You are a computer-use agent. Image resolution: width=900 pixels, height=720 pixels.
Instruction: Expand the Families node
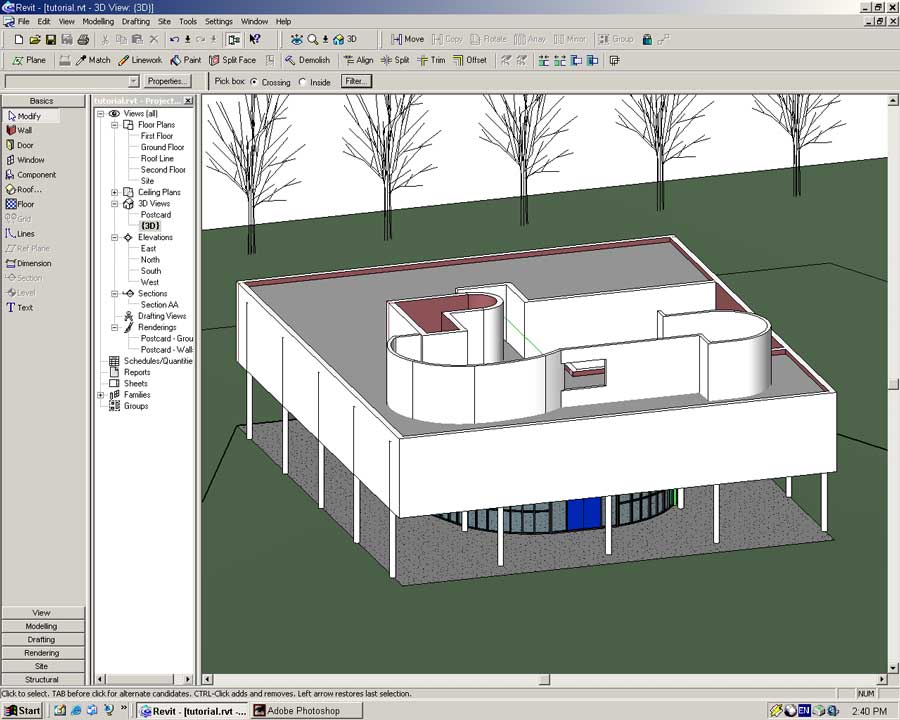click(100, 395)
